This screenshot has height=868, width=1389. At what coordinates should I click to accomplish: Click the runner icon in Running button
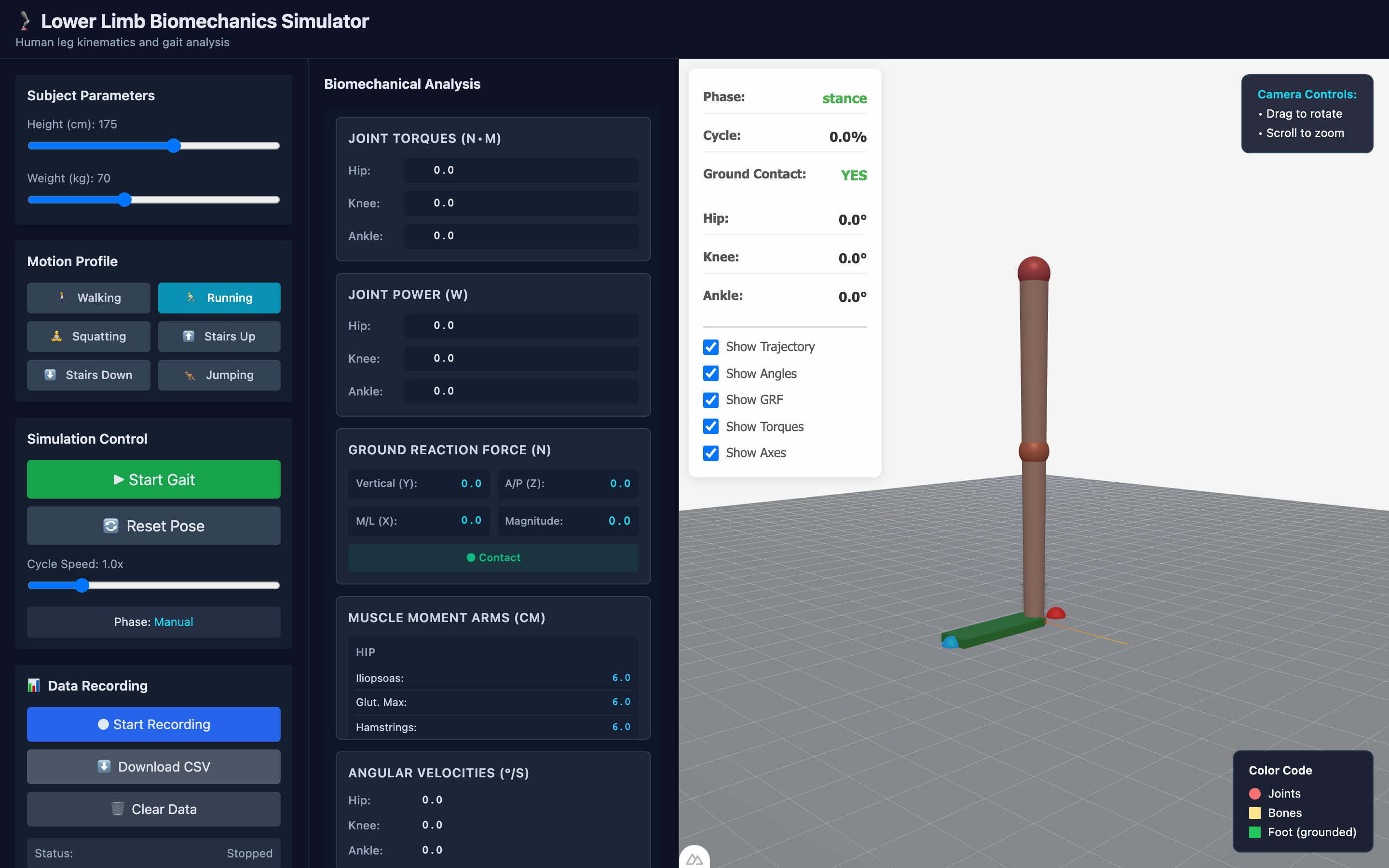(x=191, y=298)
